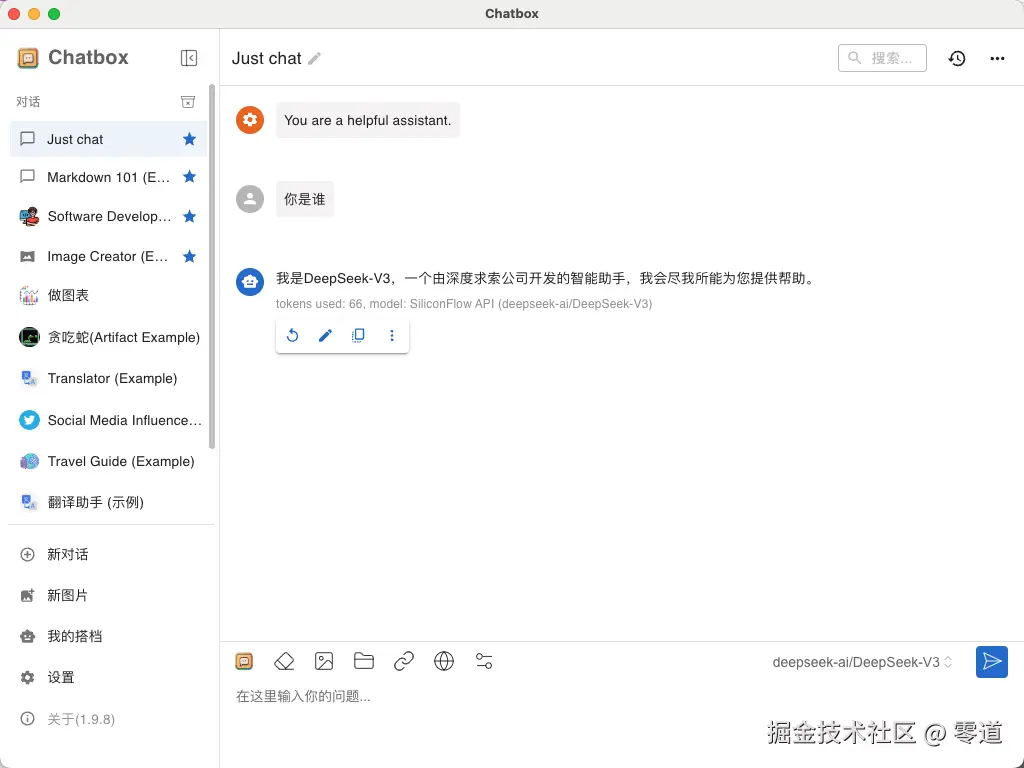The image size is (1024, 768).
Task: Unstar the Just chat conversation
Action: click(189, 139)
